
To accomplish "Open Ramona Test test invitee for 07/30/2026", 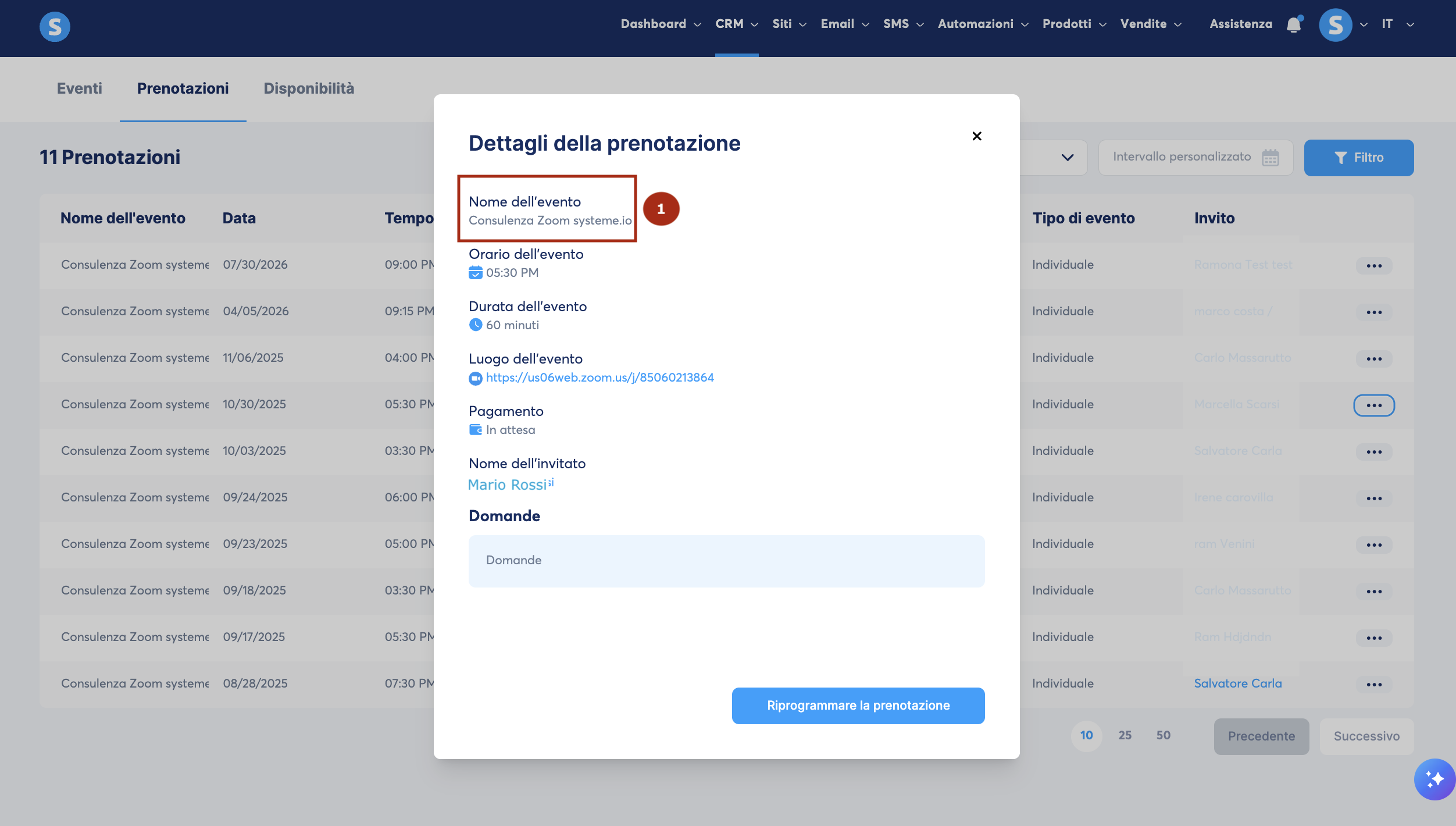I will pyautogui.click(x=1243, y=265).
